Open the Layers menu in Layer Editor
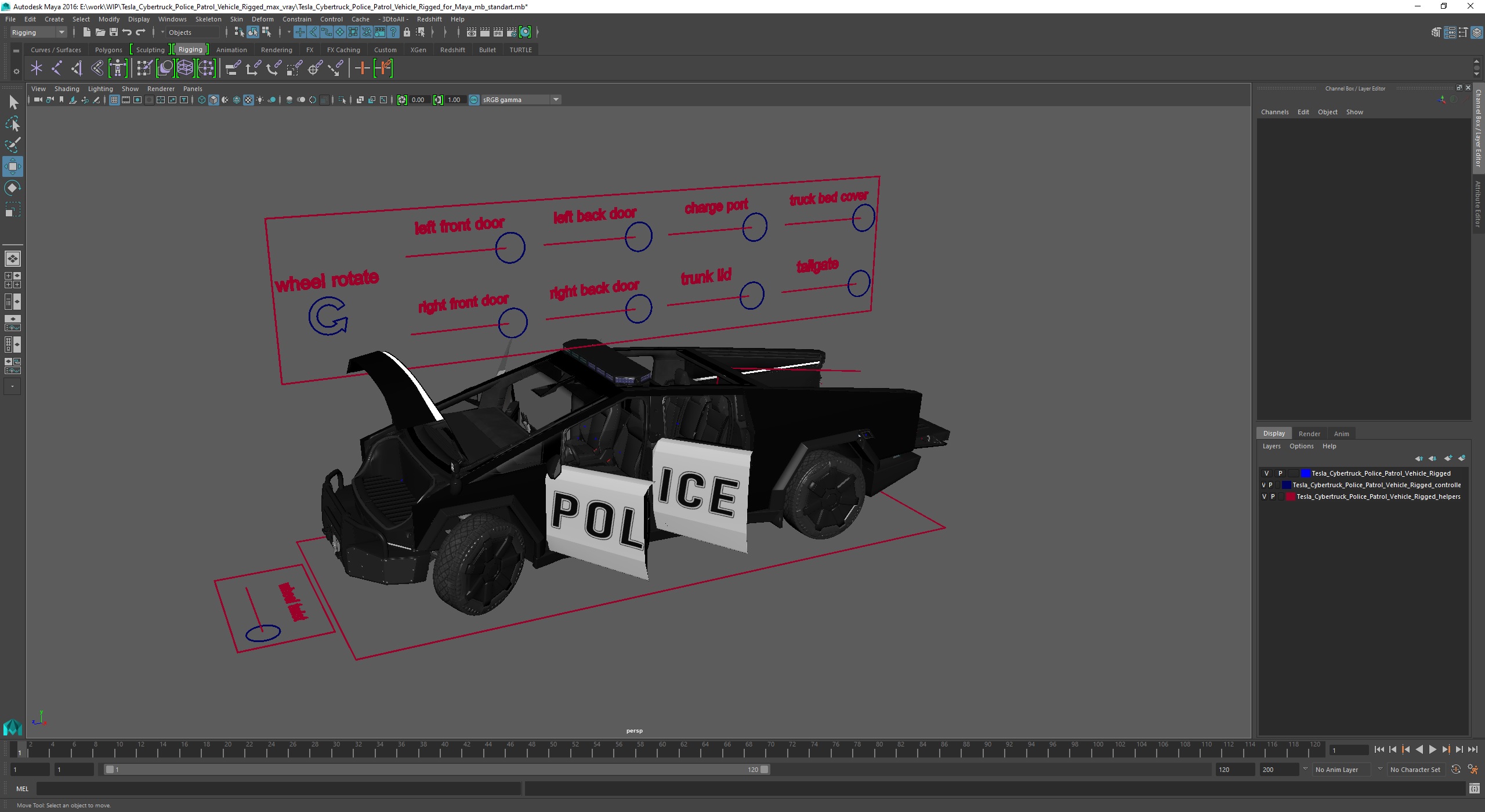1485x812 pixels. [x=1272, y=446]
